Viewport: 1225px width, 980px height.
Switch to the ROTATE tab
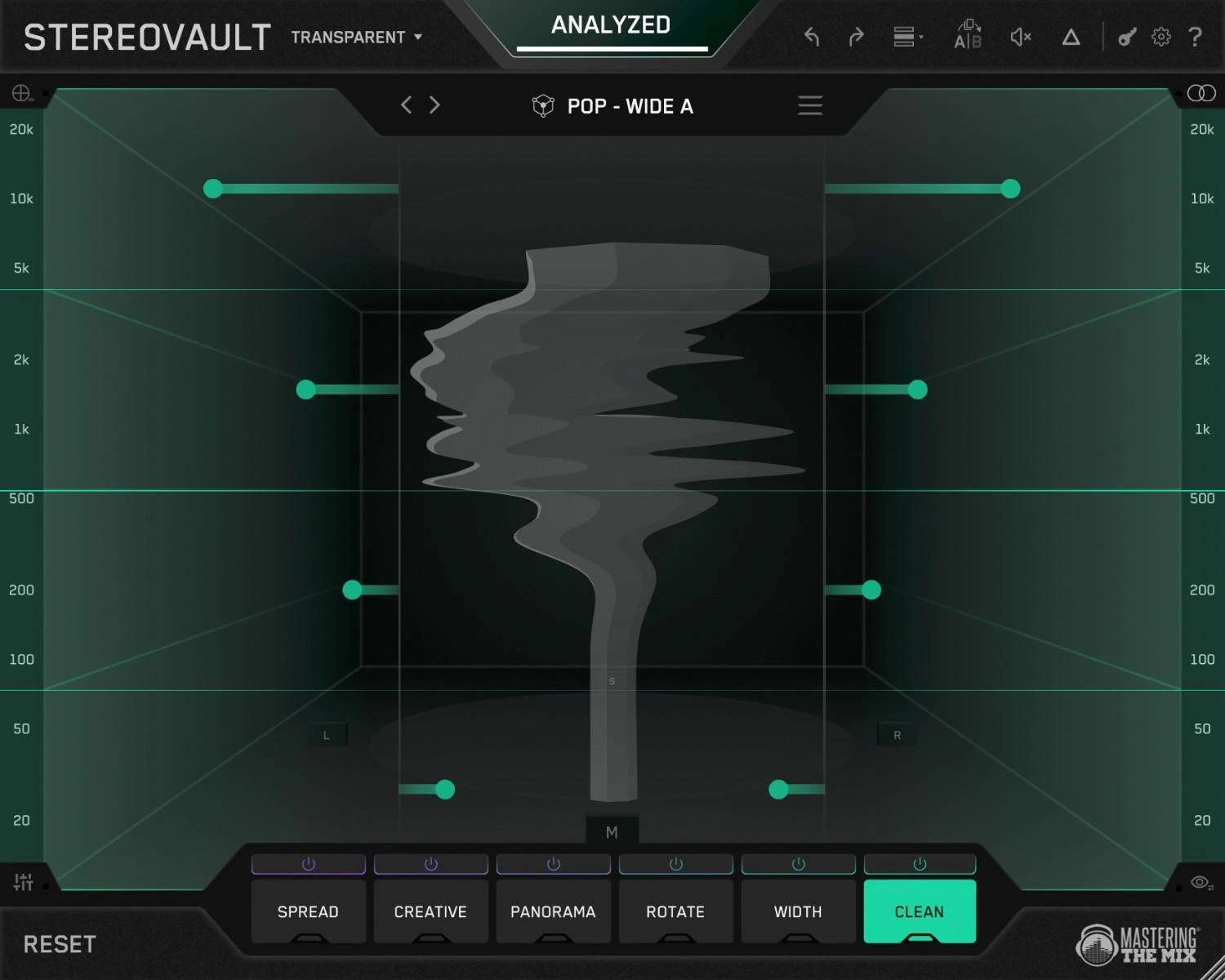click(x=676, y=911)
